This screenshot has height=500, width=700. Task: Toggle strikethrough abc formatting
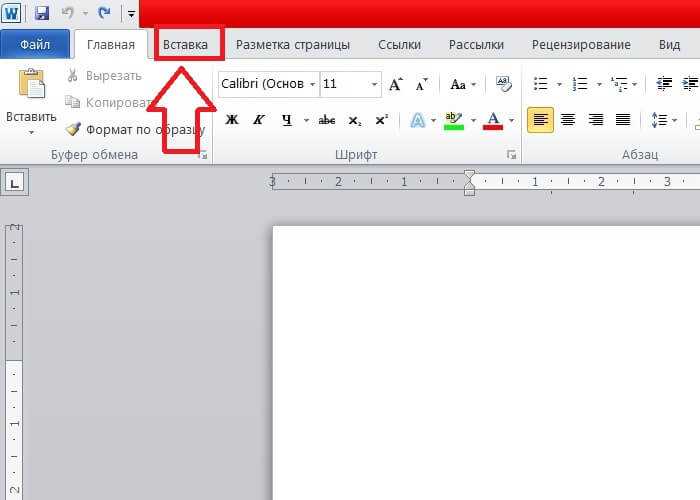(327, 120)
